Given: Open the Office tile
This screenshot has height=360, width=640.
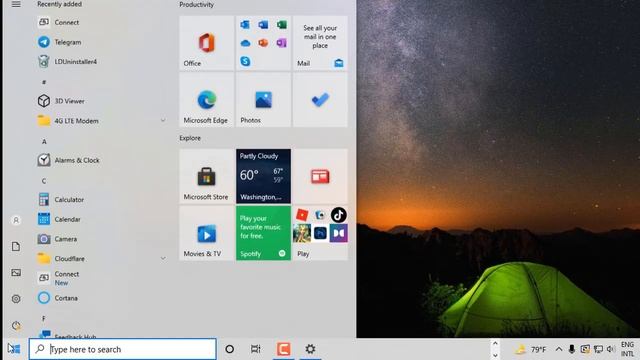Looking at the screenshot, I should 207,43.
